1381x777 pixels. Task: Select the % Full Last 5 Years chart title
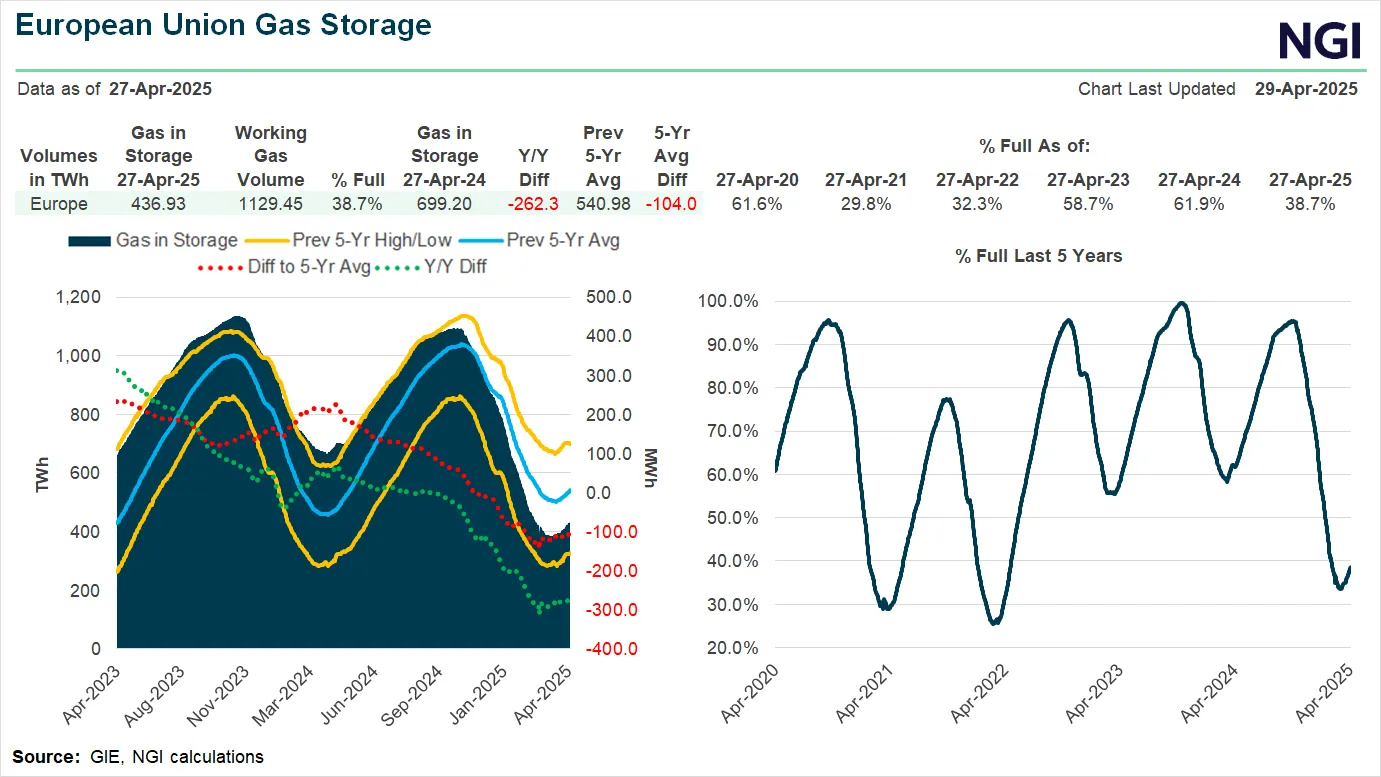tap(1037, 256)
